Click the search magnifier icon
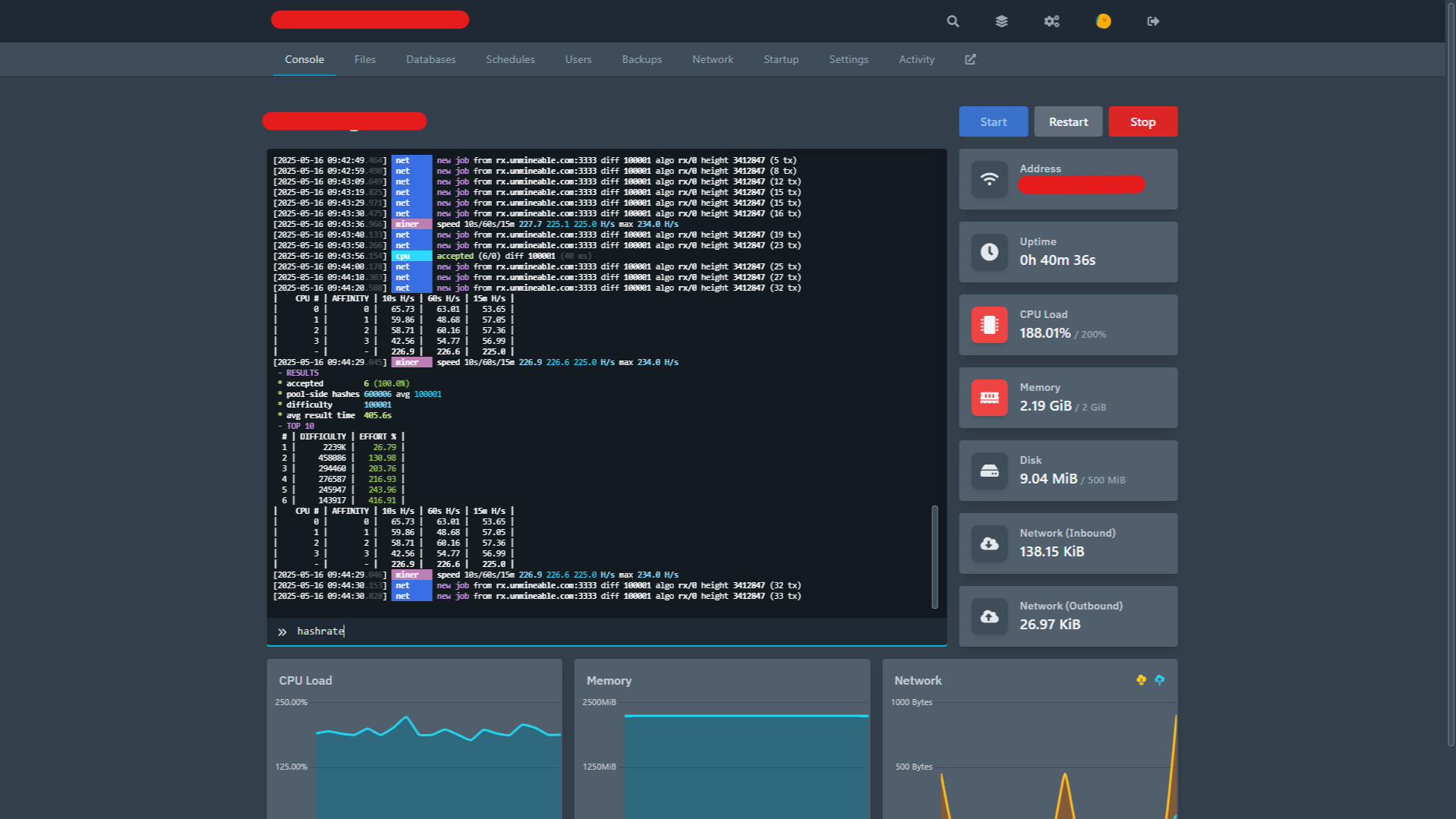Image resolution: width=1456 pixels, height=819 pixels. tap(953, 21)
